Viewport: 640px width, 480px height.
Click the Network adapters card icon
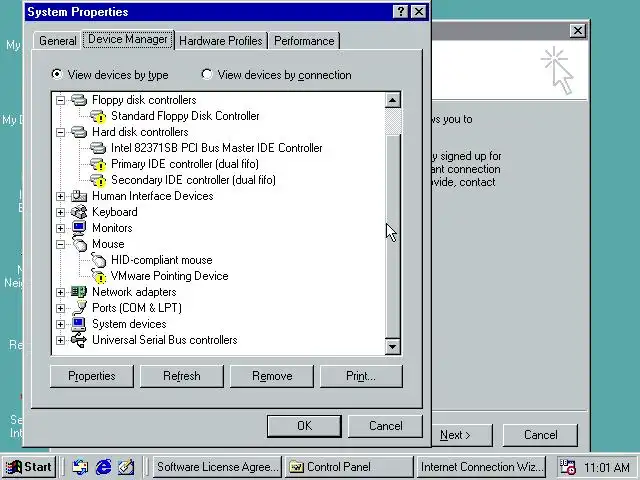tap(79, 291)
